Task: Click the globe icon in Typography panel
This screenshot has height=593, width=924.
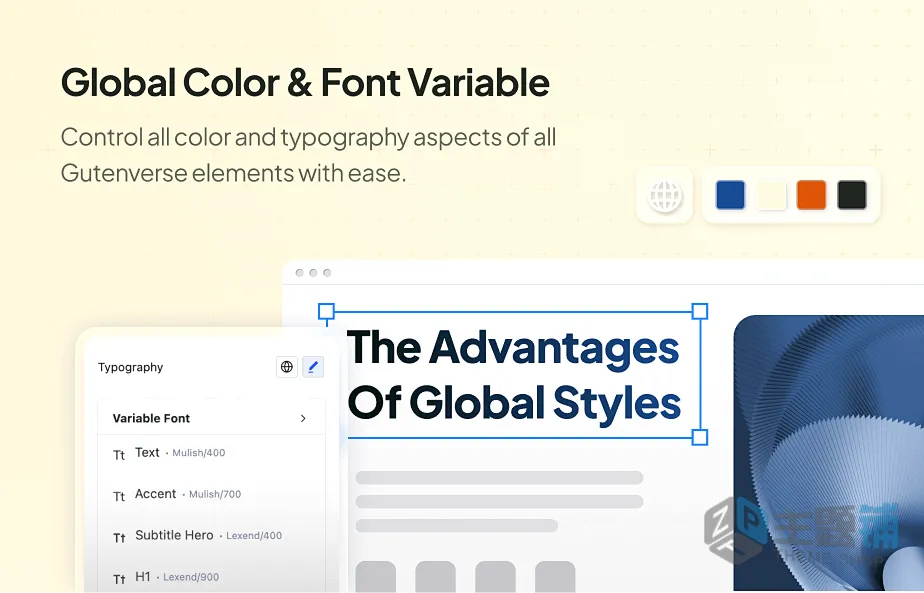Action: [287, 367]
